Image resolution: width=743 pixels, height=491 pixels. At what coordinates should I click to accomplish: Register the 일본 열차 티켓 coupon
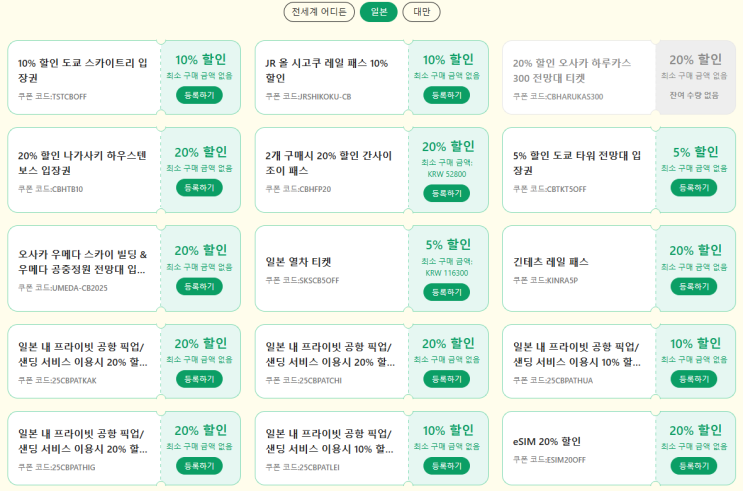coord(446,292)
